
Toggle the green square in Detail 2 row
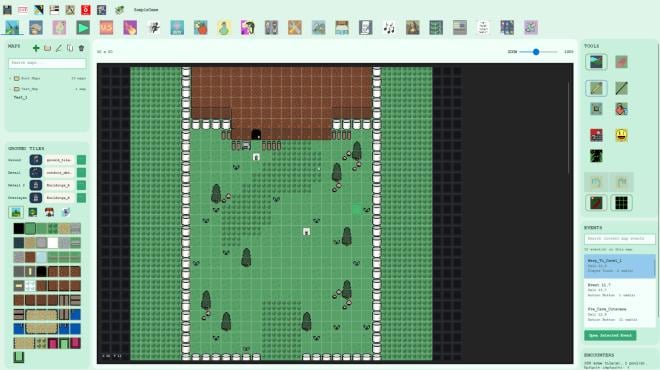(81, 185)
